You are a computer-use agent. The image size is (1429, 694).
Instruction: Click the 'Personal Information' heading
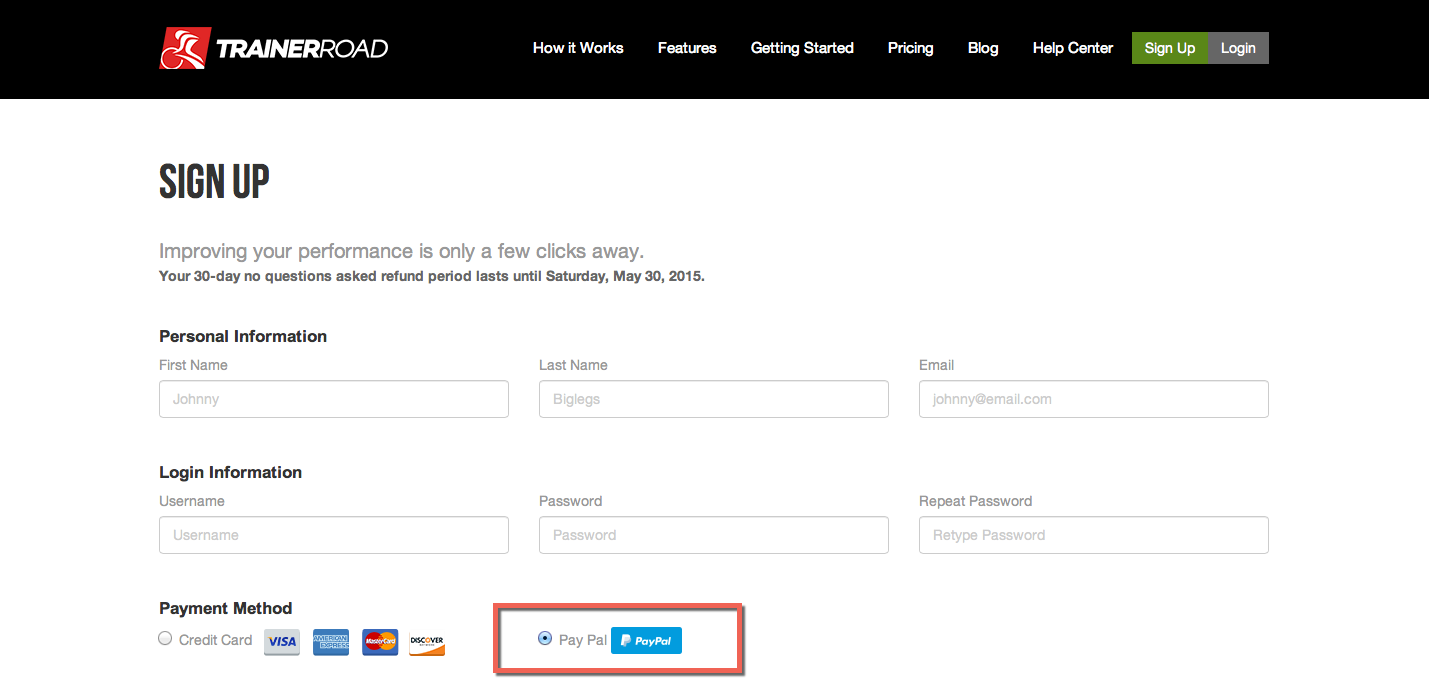243,336
